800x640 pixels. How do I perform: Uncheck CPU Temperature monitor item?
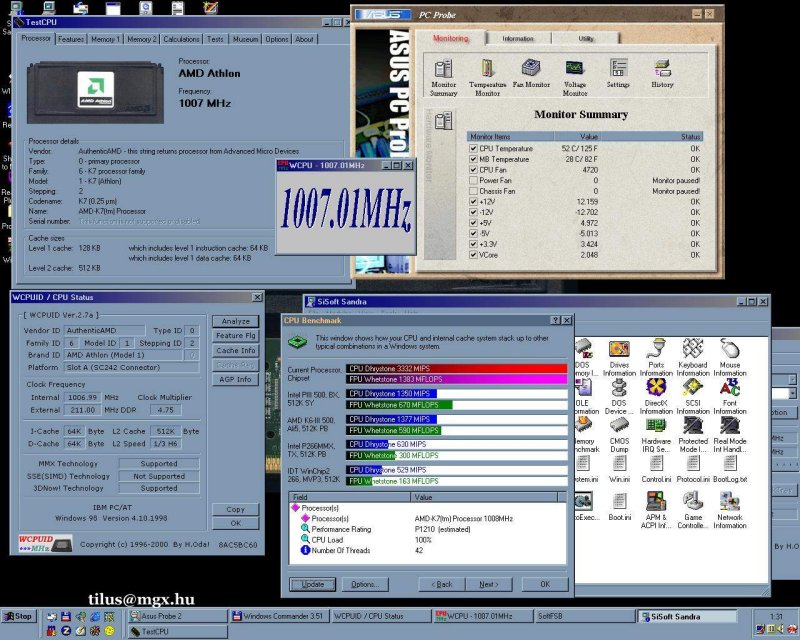pyautogui.click(x=473, y=149)
